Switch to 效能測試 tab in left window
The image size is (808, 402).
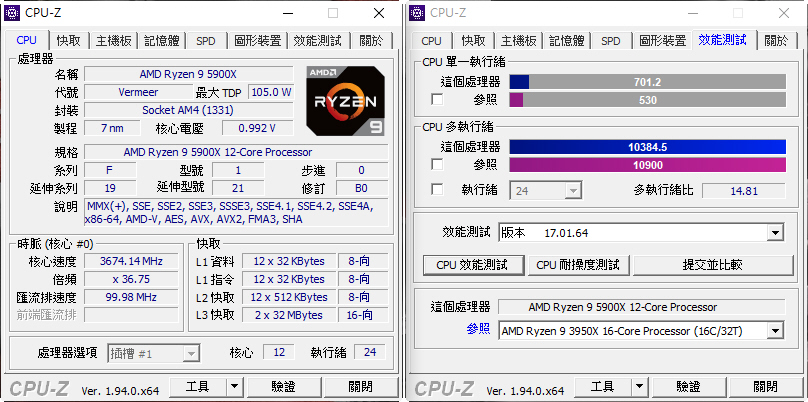pyautogui.click(x=318, y=41)
